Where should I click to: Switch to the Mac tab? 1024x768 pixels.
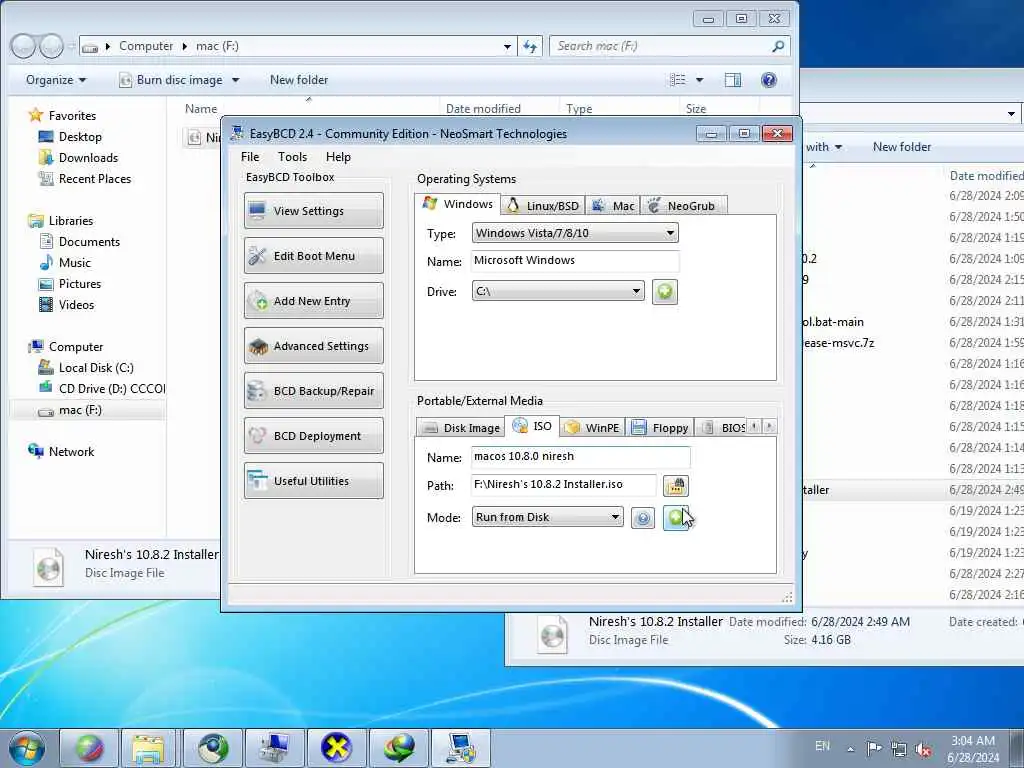point(613,206)
